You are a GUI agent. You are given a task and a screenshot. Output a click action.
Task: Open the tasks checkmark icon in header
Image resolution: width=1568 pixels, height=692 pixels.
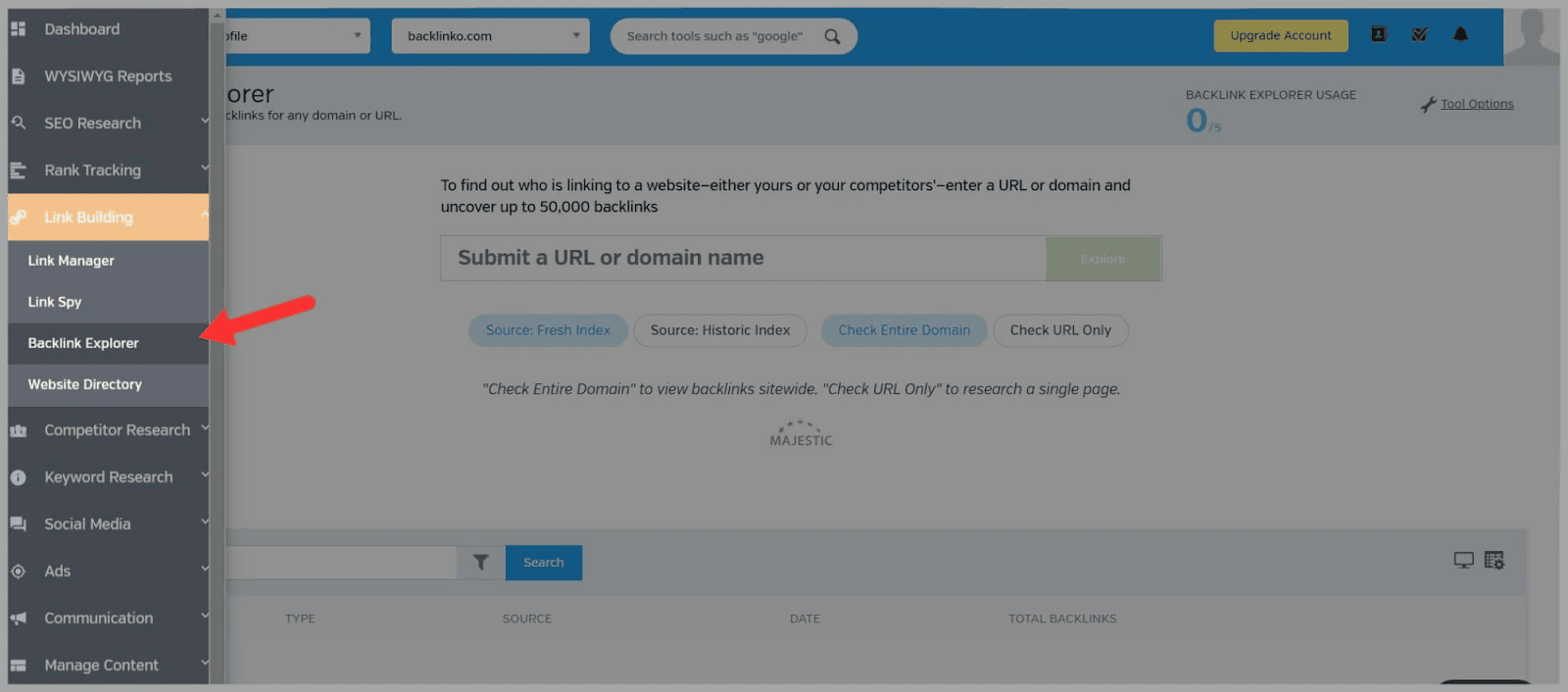coord(1419,34)
